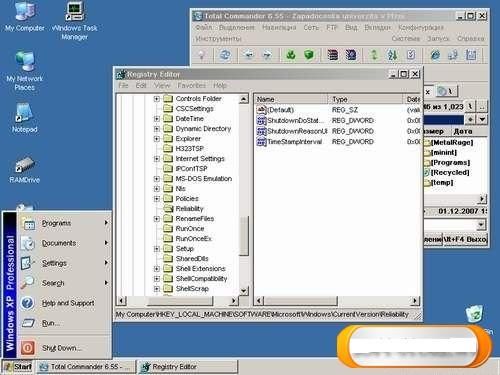Viewport: 500px width, 375px height.
Task: Open the Recycle Bin on desktop
Action: point(475,313)
